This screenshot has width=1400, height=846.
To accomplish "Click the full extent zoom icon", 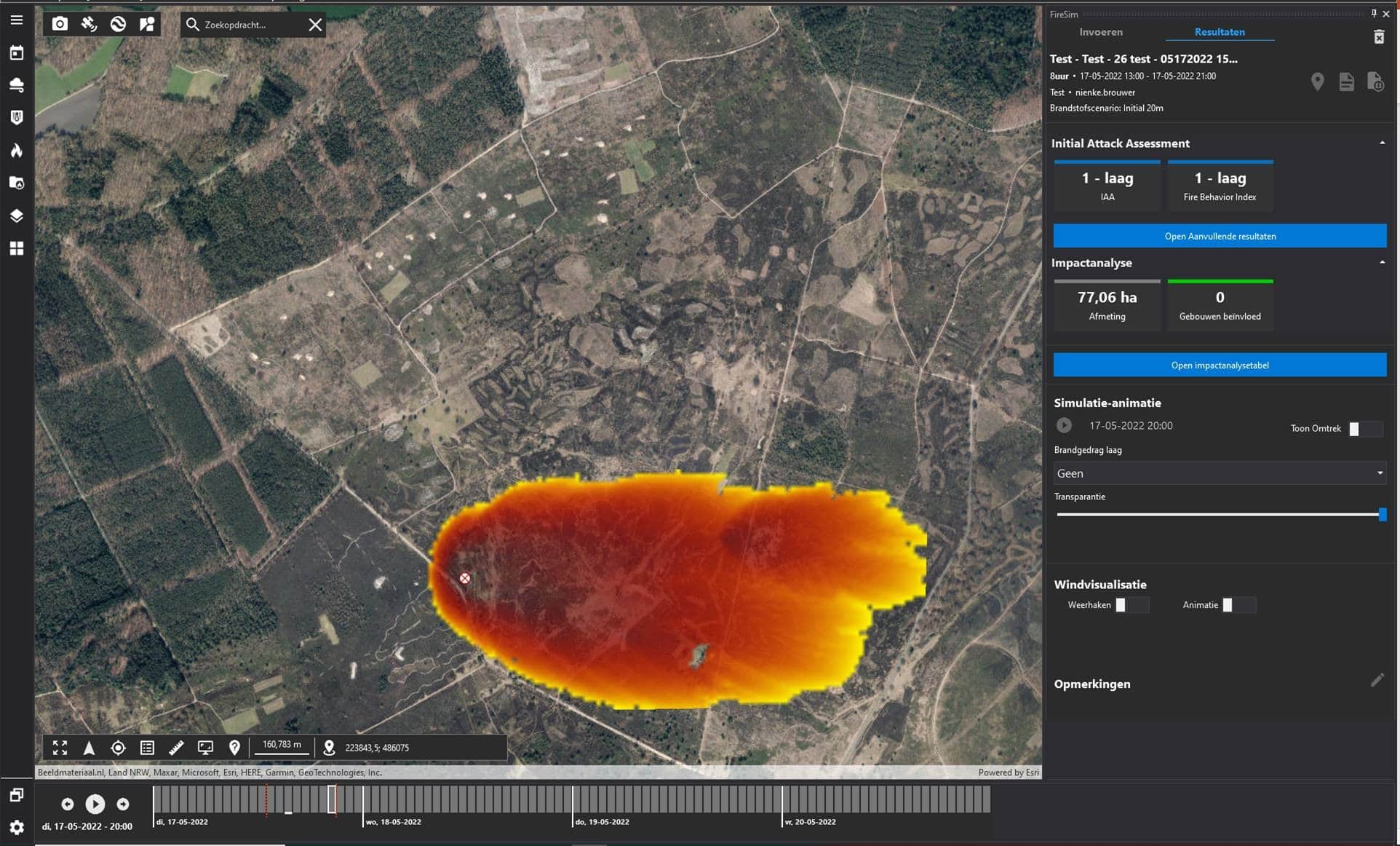I will [x=60, y=748].
